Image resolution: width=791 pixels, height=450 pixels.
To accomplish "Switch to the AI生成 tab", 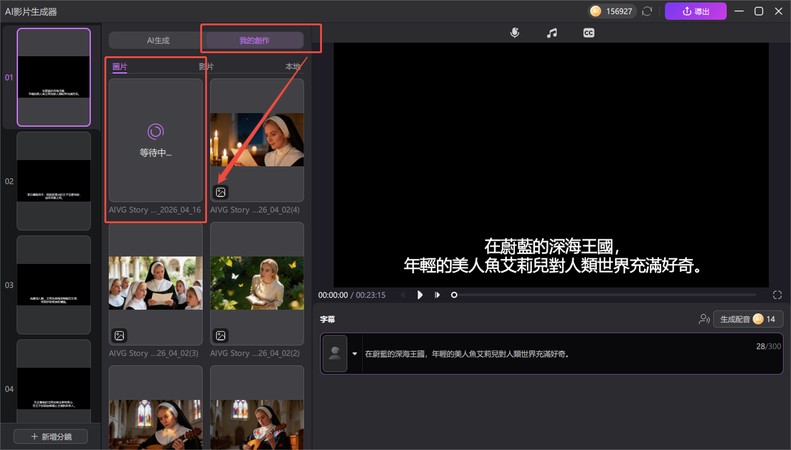I will tap(158, 40).
